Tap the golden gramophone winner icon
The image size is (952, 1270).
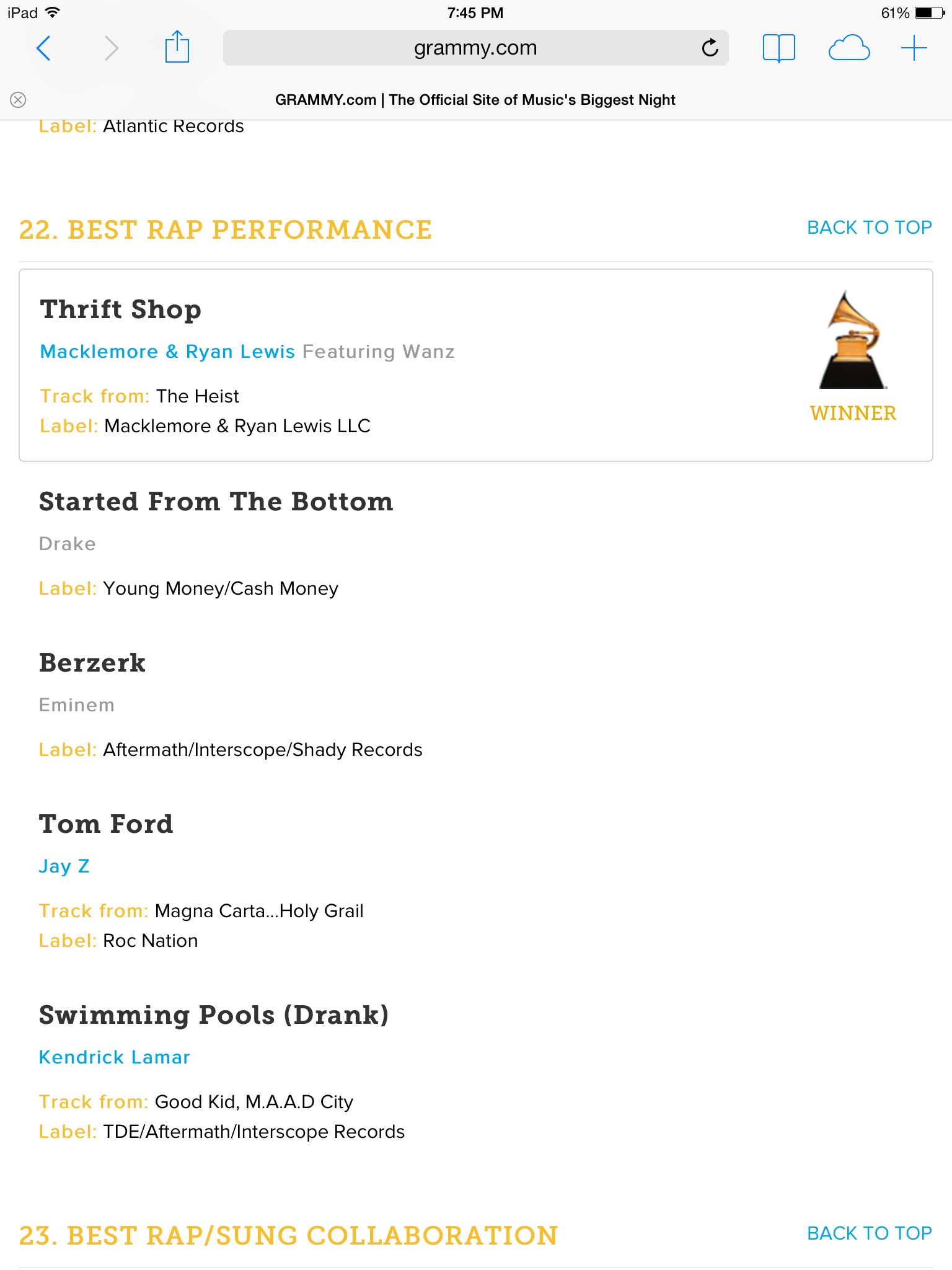(853, 340)
